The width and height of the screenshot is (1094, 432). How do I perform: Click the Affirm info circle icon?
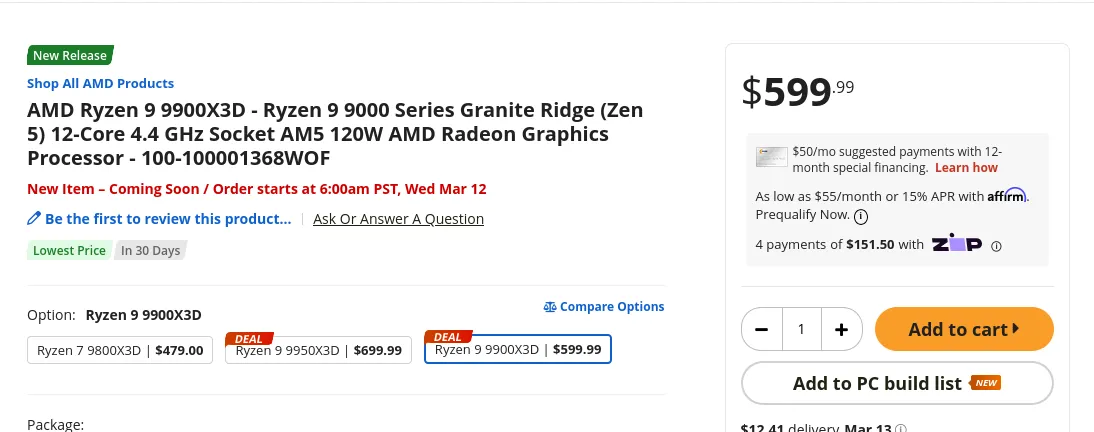(x=861, y=216)
